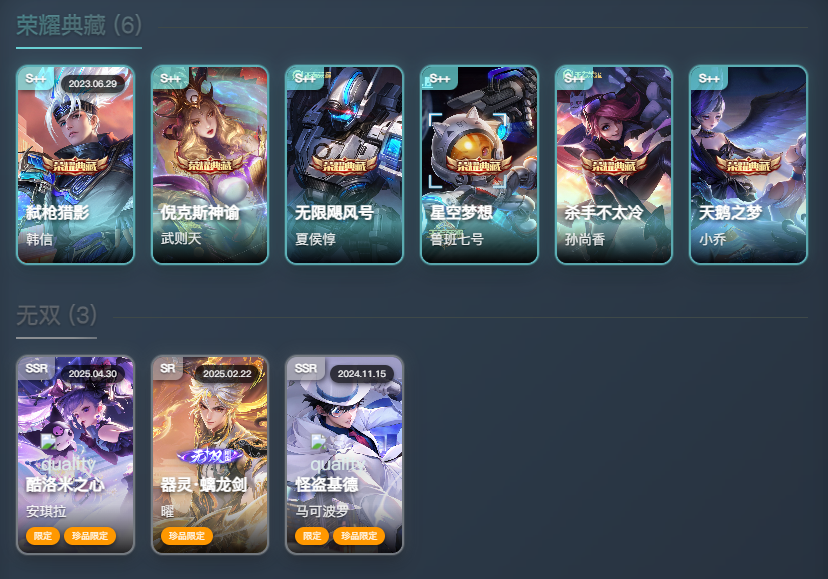Viewport: 828px width, 579px height.
Task: Click the 珍品限定 tag on 器灵·蟠龙剑
Action: [186, 536]
